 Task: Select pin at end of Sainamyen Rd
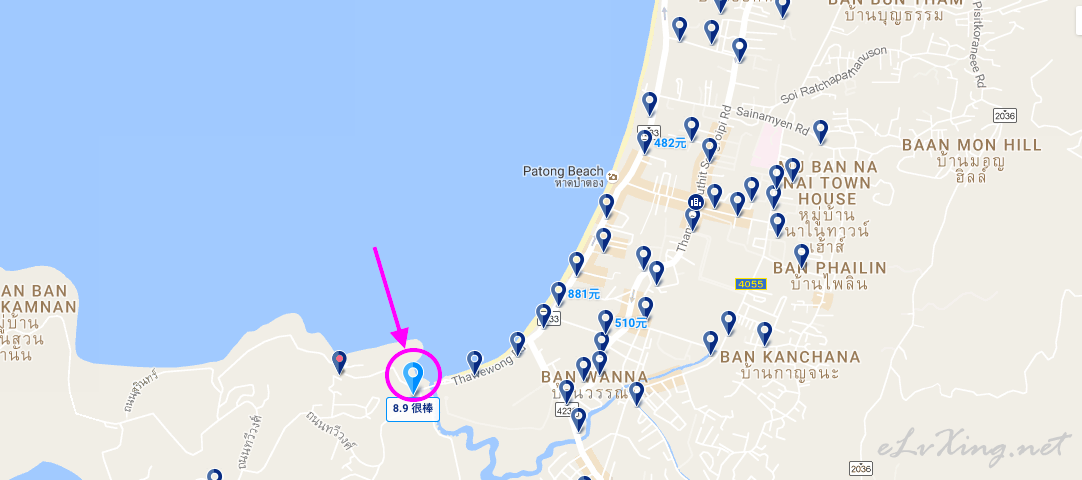tap(820, 132)
